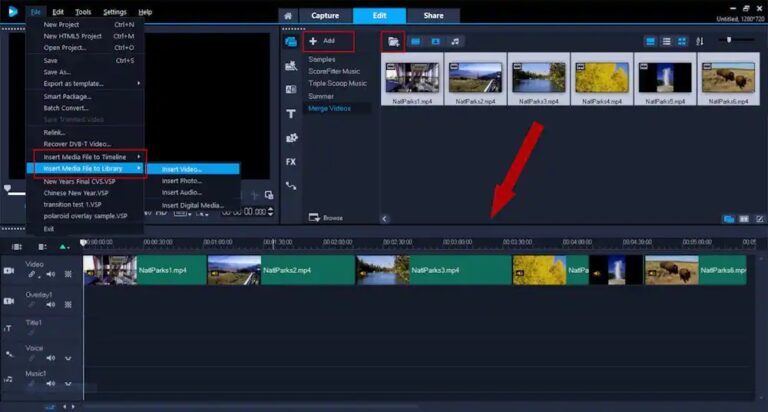
Task: Click the Voice track microphone icon
Action: tap(9, 354)
